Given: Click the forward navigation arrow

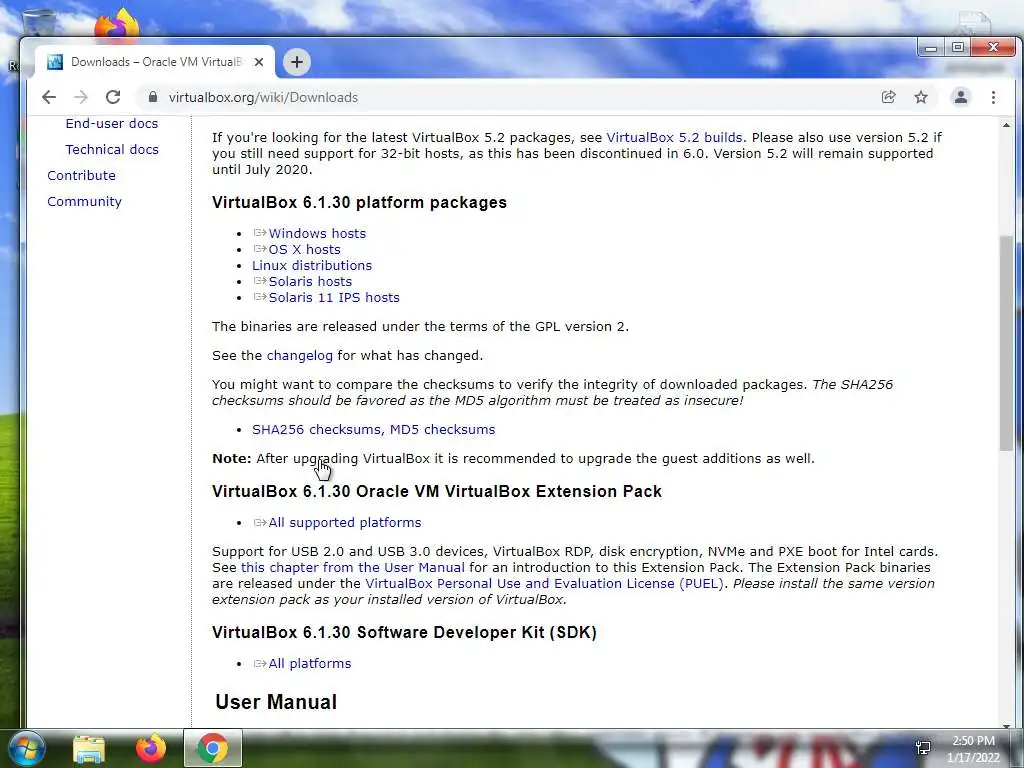Looking at the screenshot, I should (x=80, y=97).
